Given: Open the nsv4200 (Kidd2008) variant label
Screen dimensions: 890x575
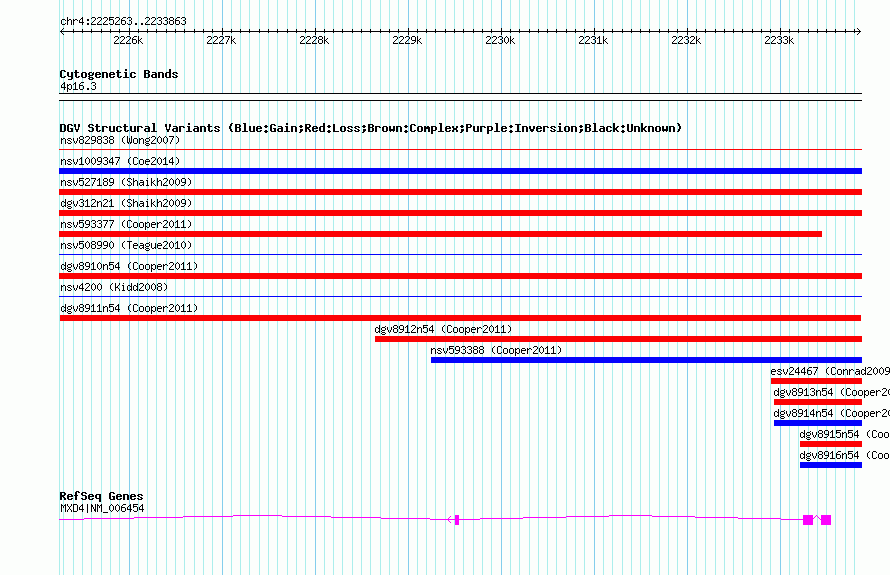Looking at the screenshot, I should pos(110,287).
